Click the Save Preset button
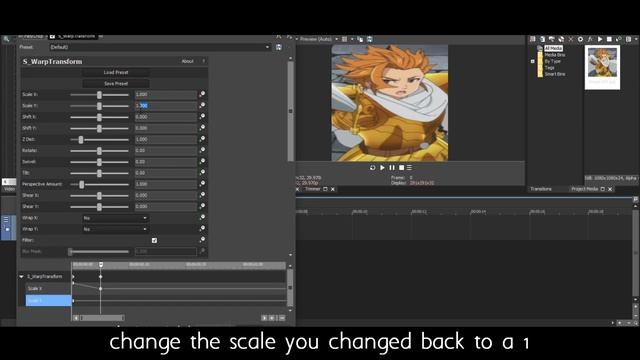The height and width of the screenshot is (360, 640). point(116,84)
